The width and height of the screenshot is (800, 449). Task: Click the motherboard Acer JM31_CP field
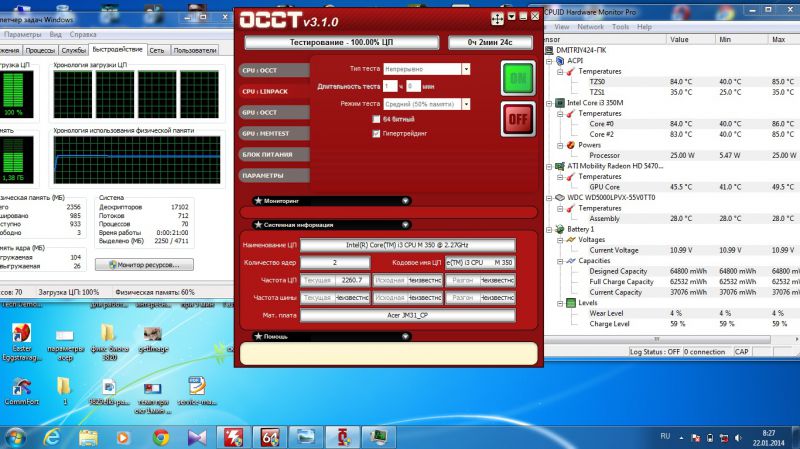click(x=407, y=315)
